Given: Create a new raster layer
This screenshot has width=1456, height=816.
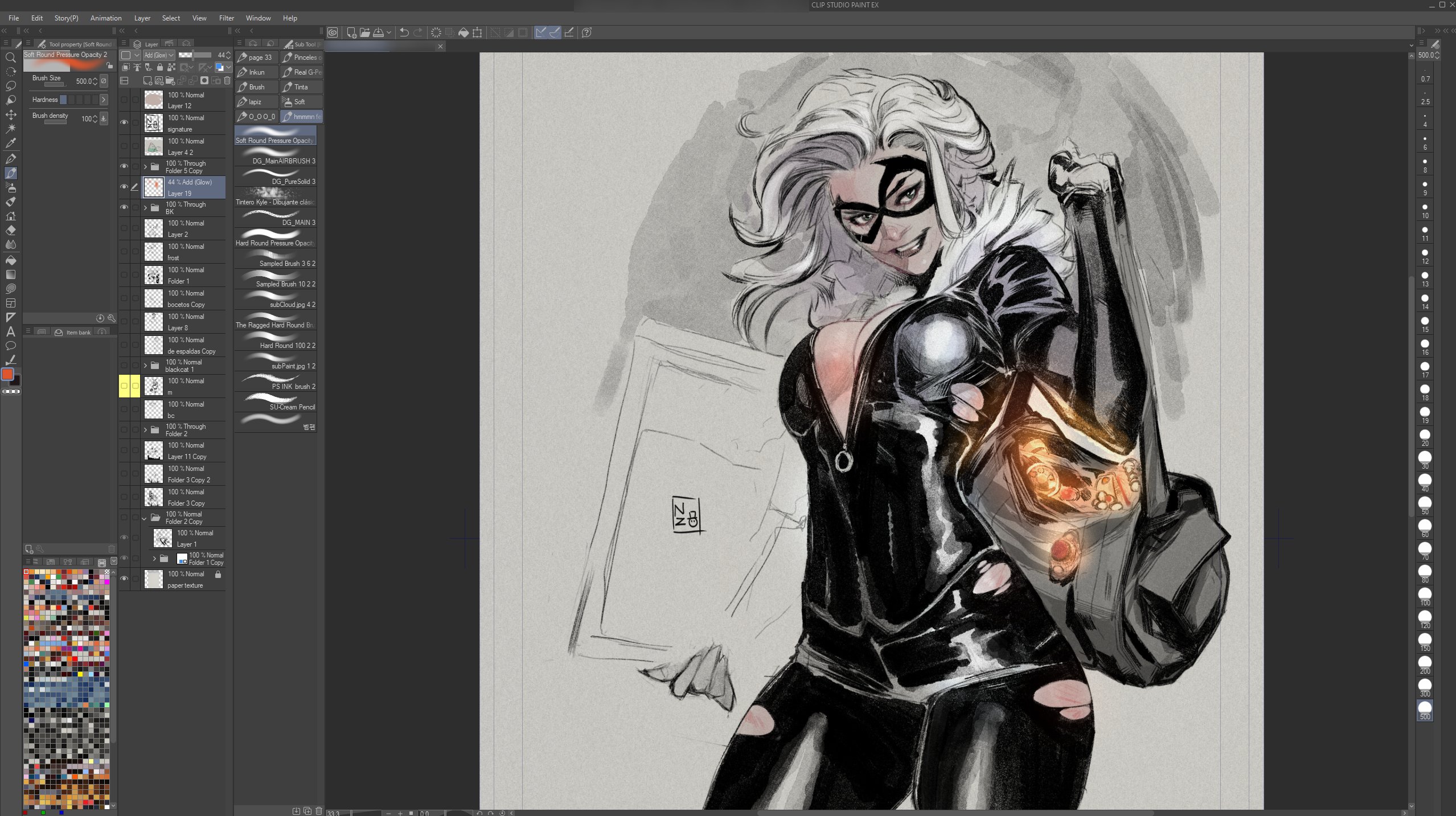Looking at the screenshot, I should point(147,81).
